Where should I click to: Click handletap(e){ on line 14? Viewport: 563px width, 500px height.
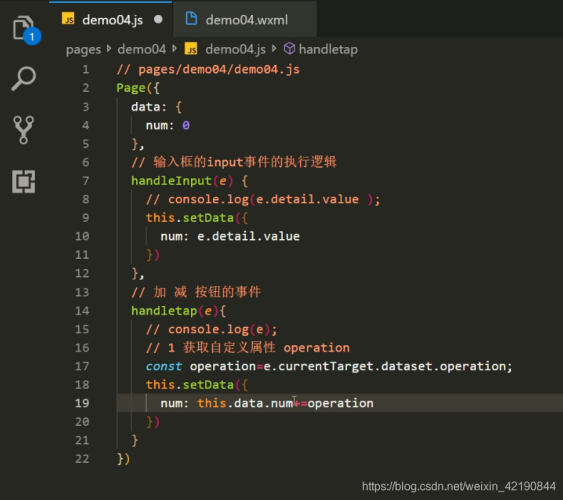tap(178, 311)
